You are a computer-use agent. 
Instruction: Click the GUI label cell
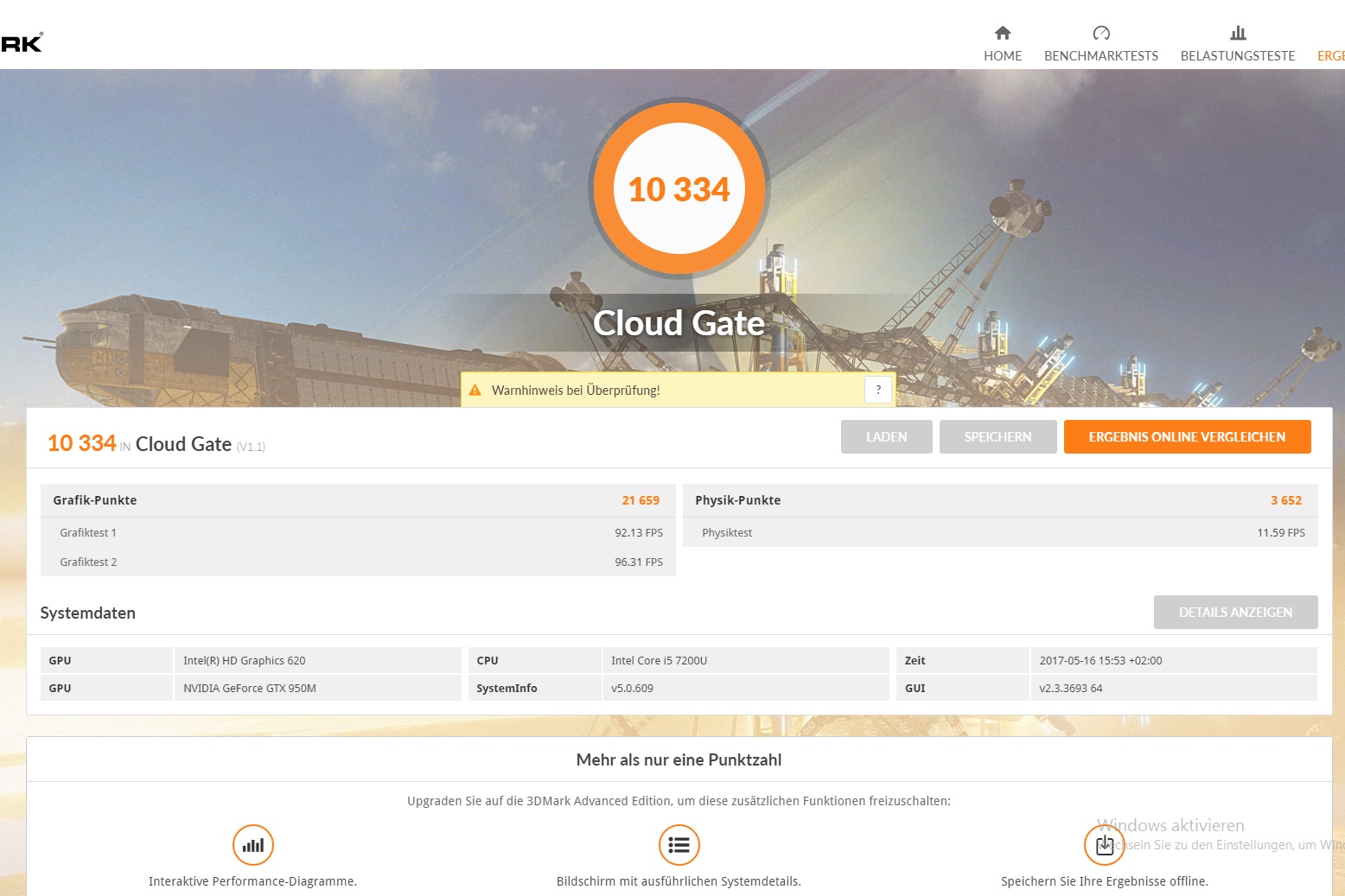(x=962, y=688)
